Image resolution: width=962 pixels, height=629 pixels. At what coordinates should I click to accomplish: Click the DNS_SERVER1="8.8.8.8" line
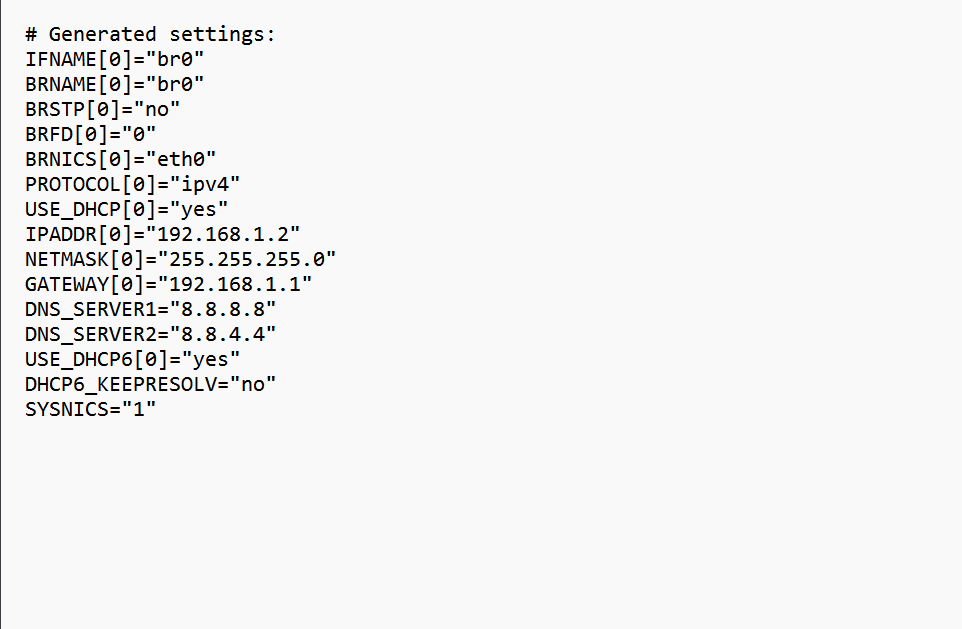pos(150,310)
